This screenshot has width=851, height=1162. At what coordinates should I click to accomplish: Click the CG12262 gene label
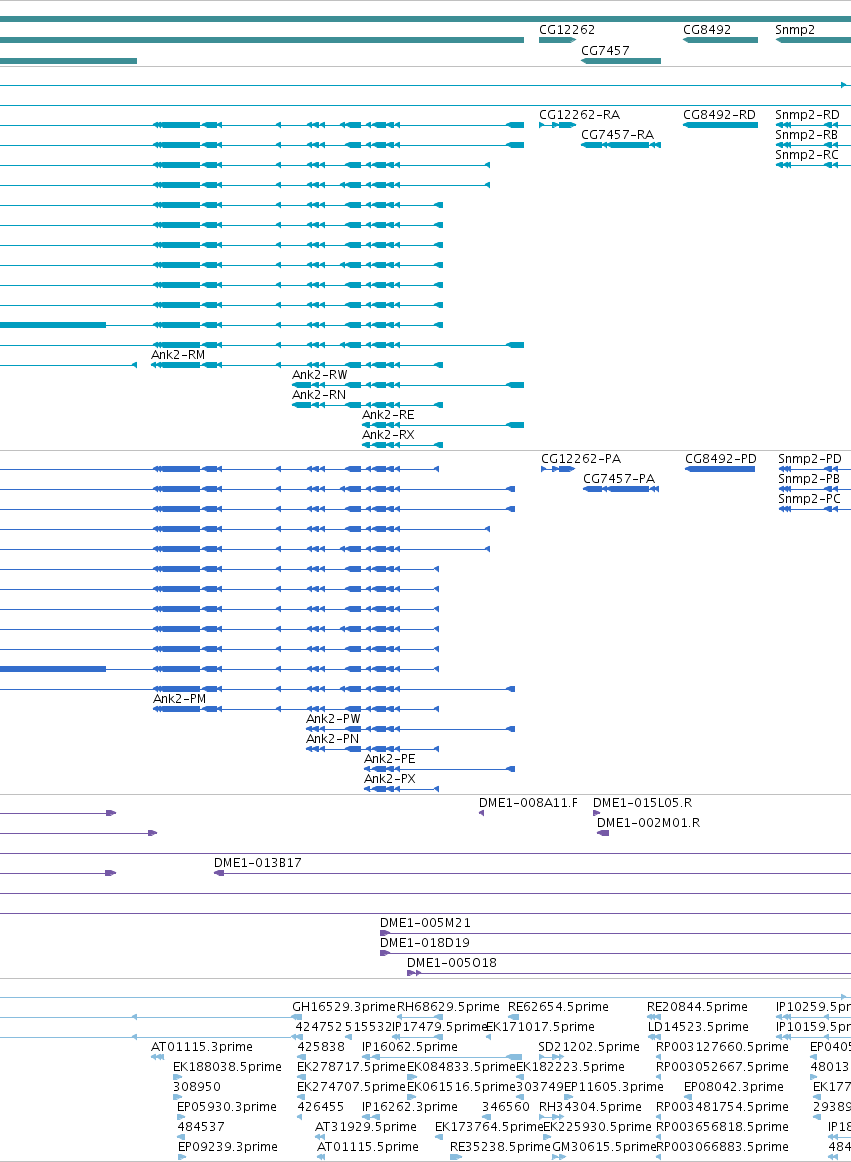567,30
